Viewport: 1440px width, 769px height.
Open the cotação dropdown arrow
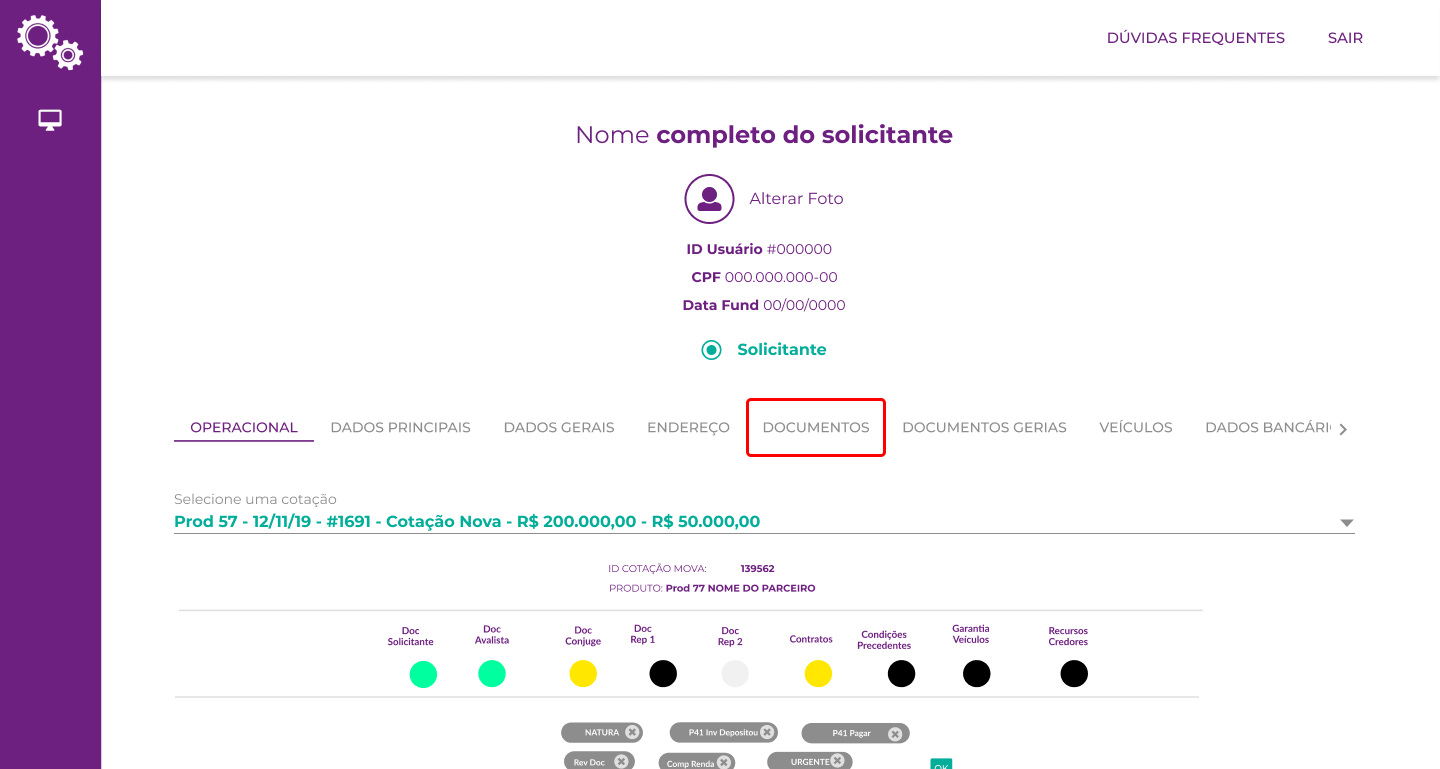(x=1346, y=523)
